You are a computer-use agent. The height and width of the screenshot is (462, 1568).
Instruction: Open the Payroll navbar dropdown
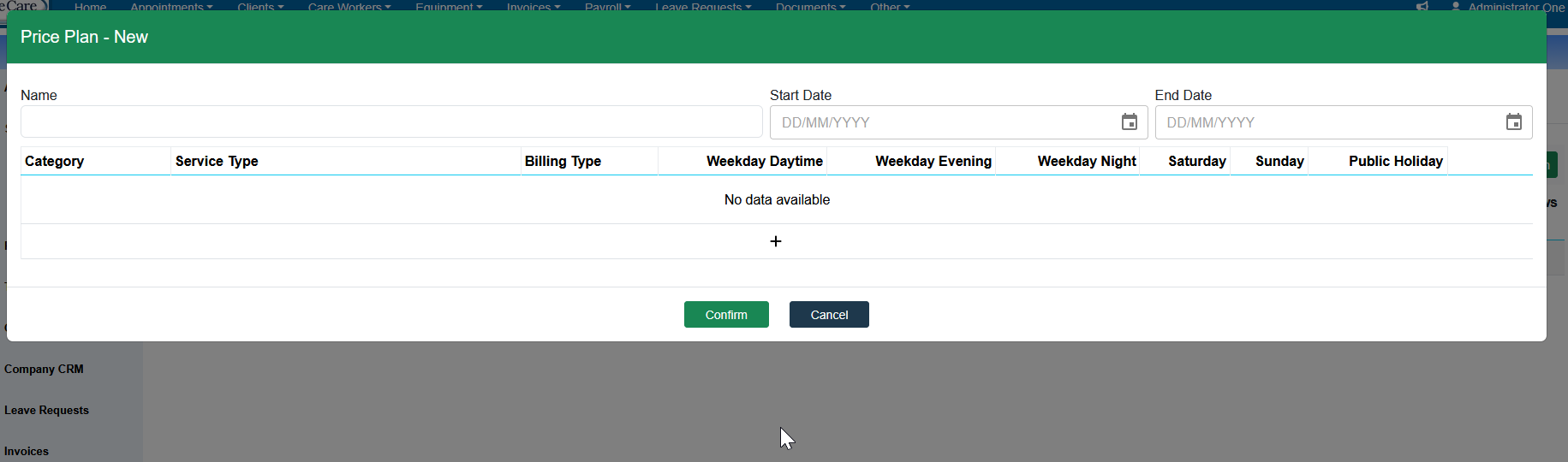[607, 6]
